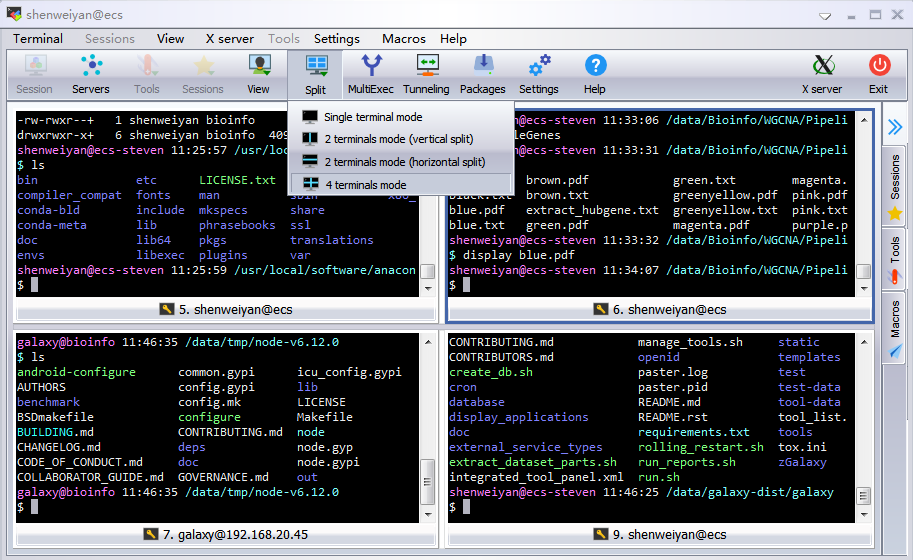Open the Terminal menu
Screen dimensions: 913x560
[38, 39]
